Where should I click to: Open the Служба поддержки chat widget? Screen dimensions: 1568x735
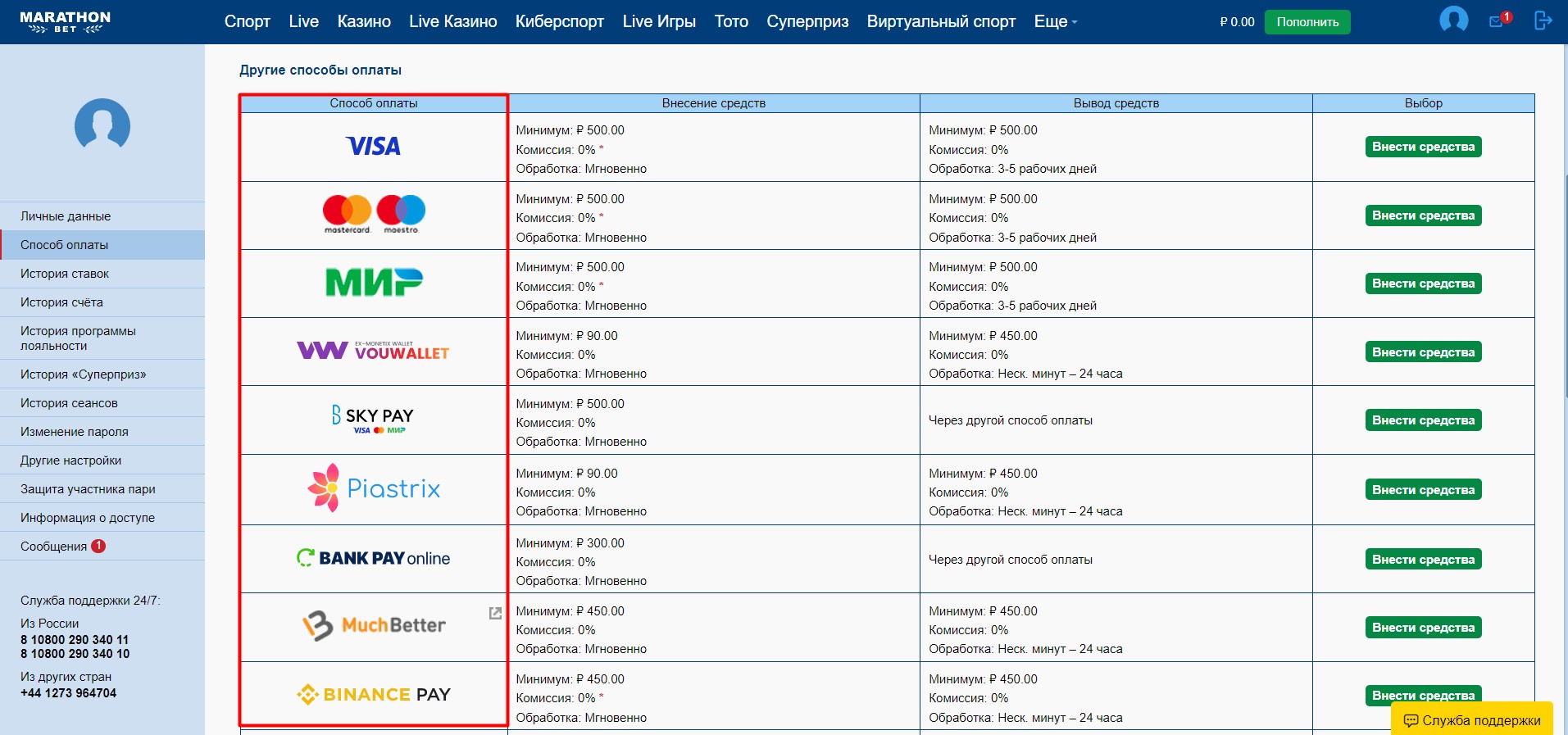click(x=1472, y=720)
